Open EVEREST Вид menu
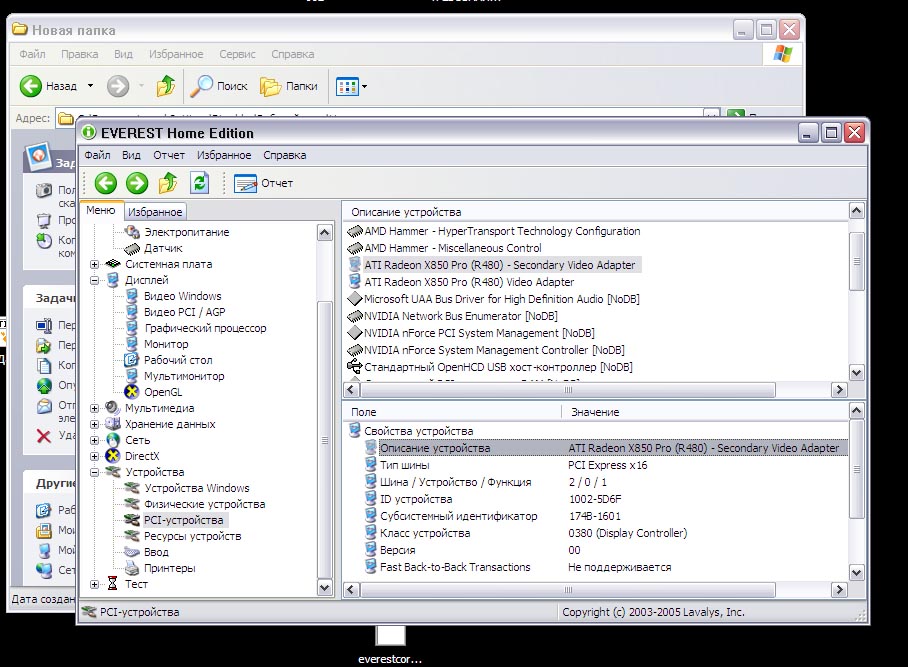The height and width of the screenshot is (667, 908). 131,155
